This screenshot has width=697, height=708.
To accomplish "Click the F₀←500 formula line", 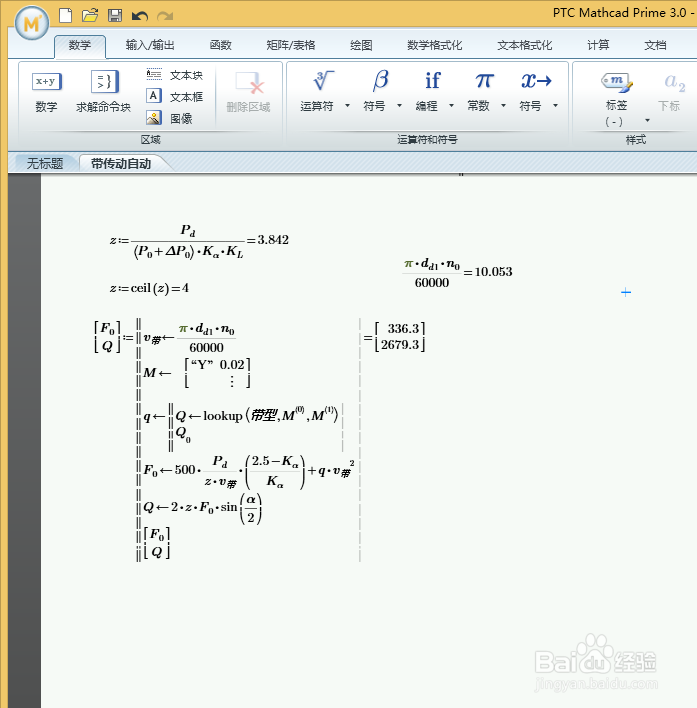I will [249, 471].
